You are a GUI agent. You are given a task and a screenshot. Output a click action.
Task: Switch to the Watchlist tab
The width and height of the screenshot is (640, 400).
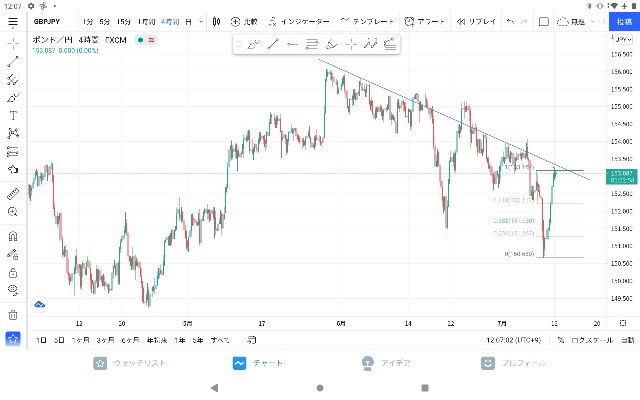click(129, 363)
